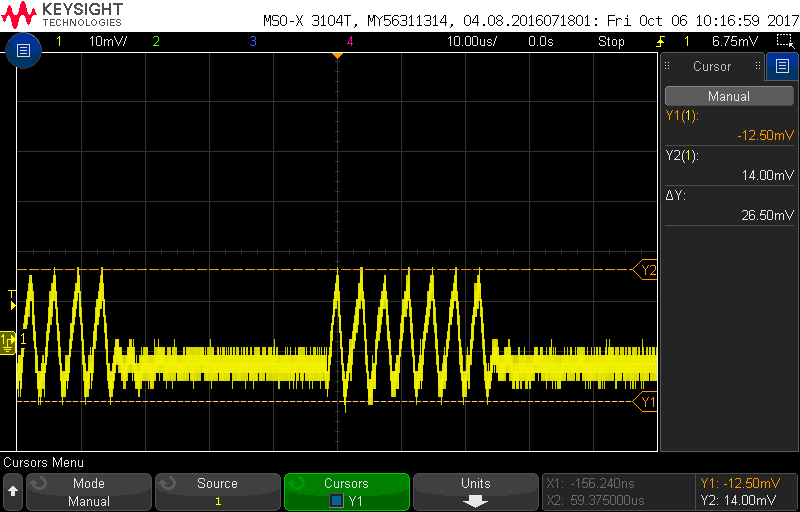Click the 0.0s delay value
The image size is (800, 512).
[x=541, y=41]
